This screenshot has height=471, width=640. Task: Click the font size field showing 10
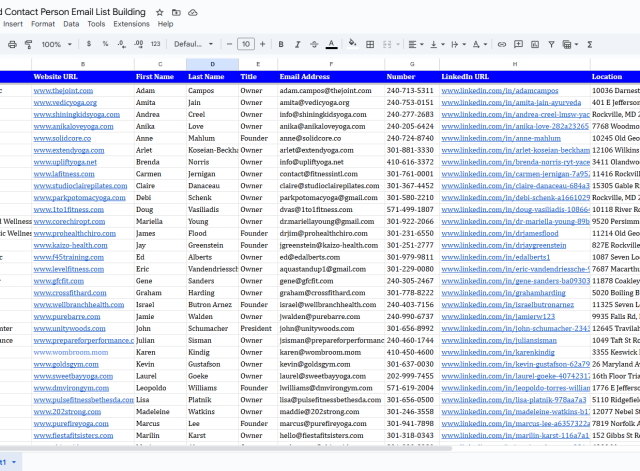click(246, 44)
